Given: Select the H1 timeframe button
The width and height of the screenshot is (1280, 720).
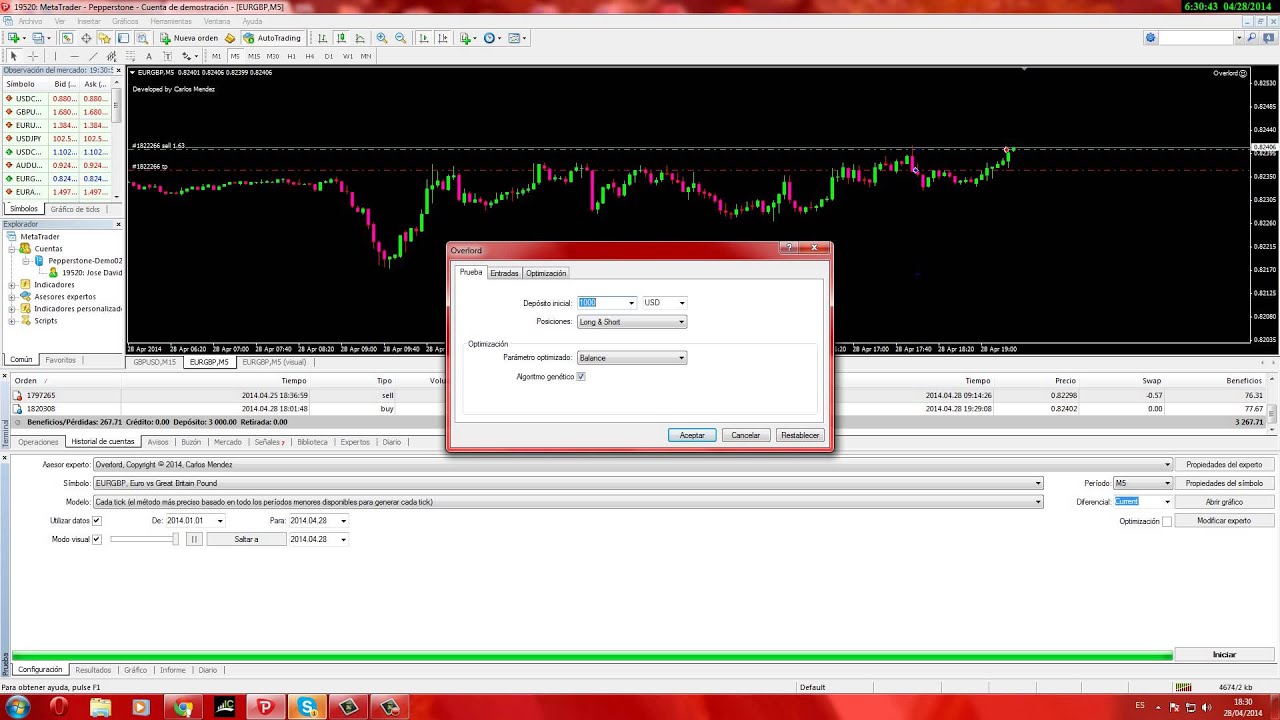Looking at the screenshot, I should tap(291, 56).
